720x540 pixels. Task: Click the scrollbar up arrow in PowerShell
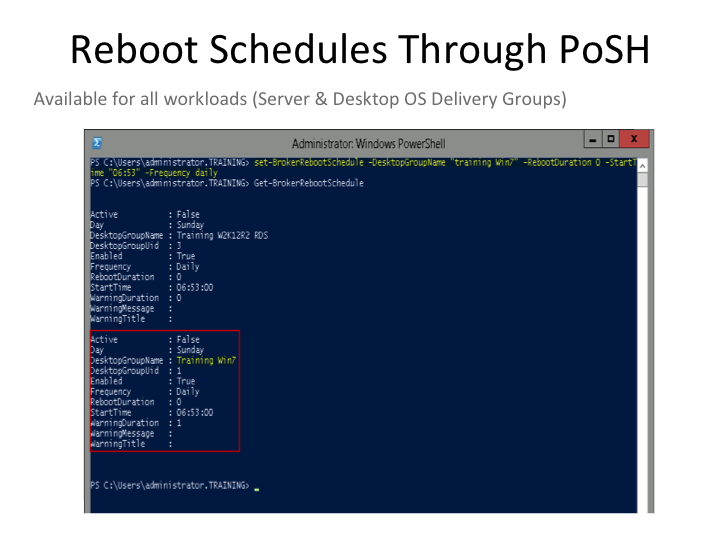click(x=642, y=165)
